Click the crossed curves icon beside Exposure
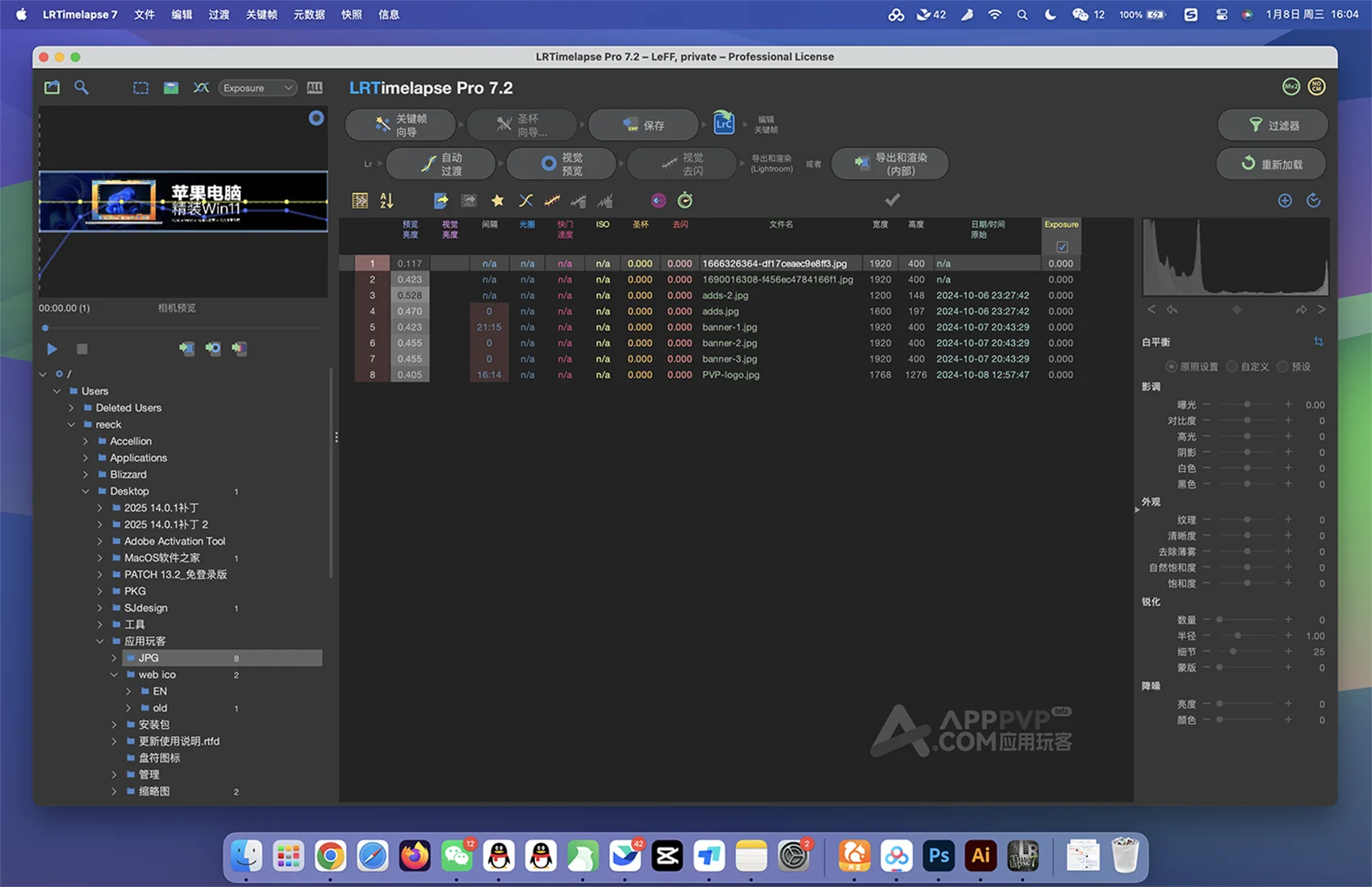Viewport: 1372px width, 887px height. click(x=201, y=88)
